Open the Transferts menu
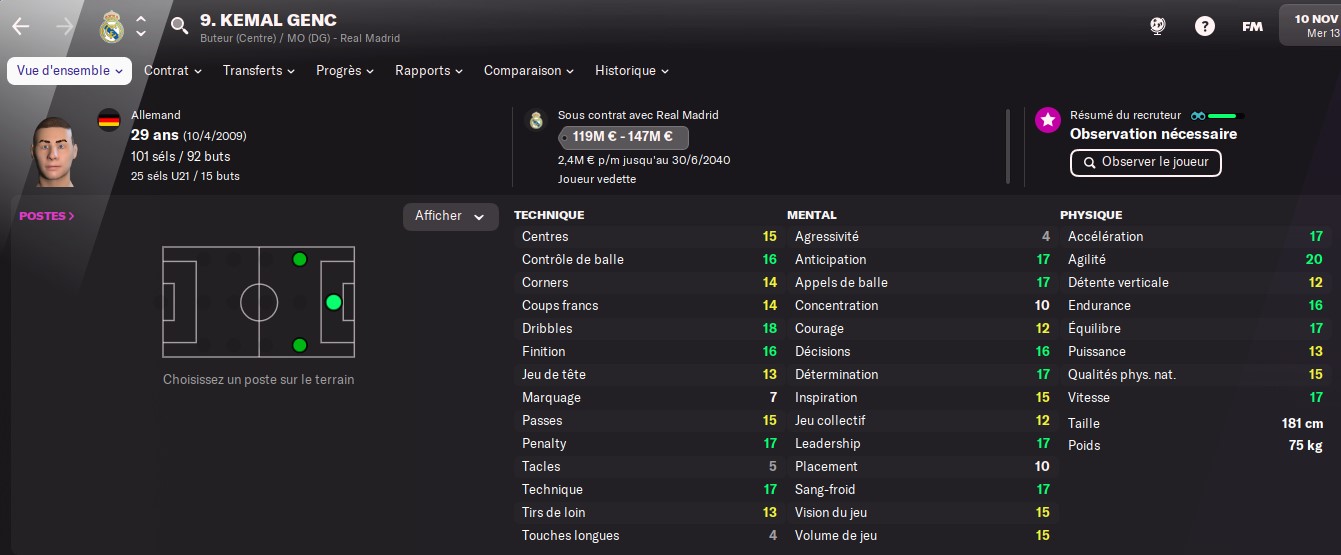The height and width of the screenshot is (555, 1341). 259,71
